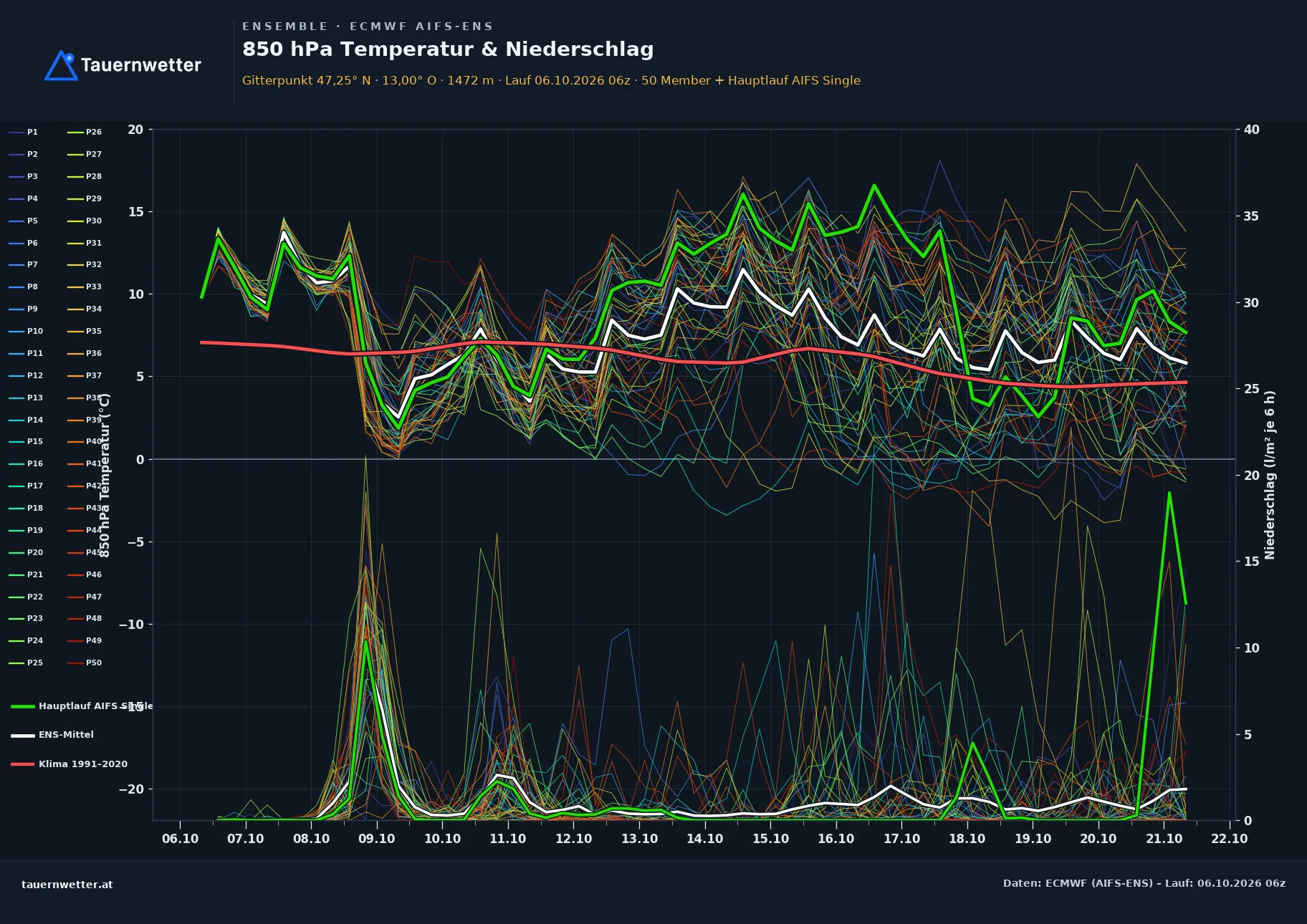Select the P26 legend entry
1307x924 pixels.
coord(85,132)
